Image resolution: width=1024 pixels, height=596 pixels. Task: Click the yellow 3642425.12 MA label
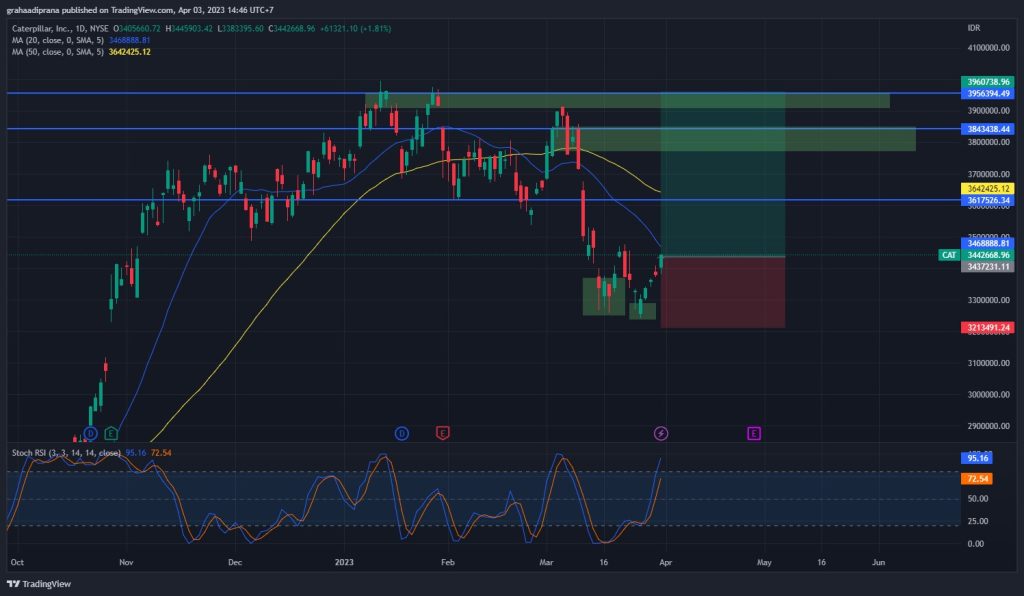point(987,189)
